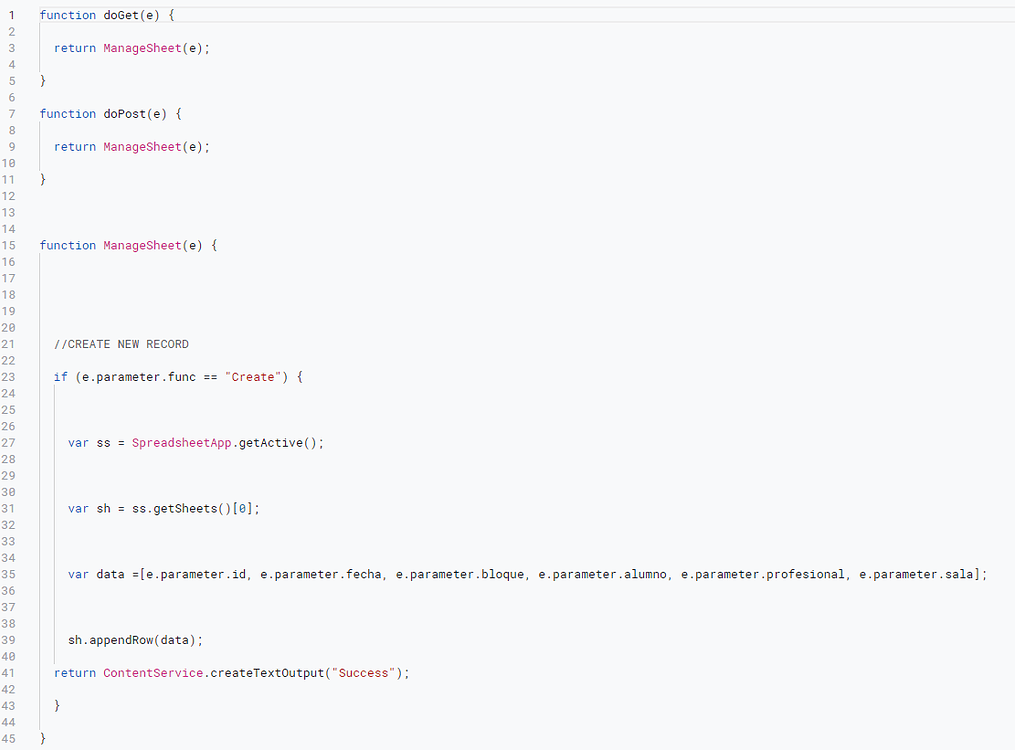The width and height of the screenshot is (1015, 750).
Task: Select e.parameter.bloque in the data array
Action: (x=460, y=574)
